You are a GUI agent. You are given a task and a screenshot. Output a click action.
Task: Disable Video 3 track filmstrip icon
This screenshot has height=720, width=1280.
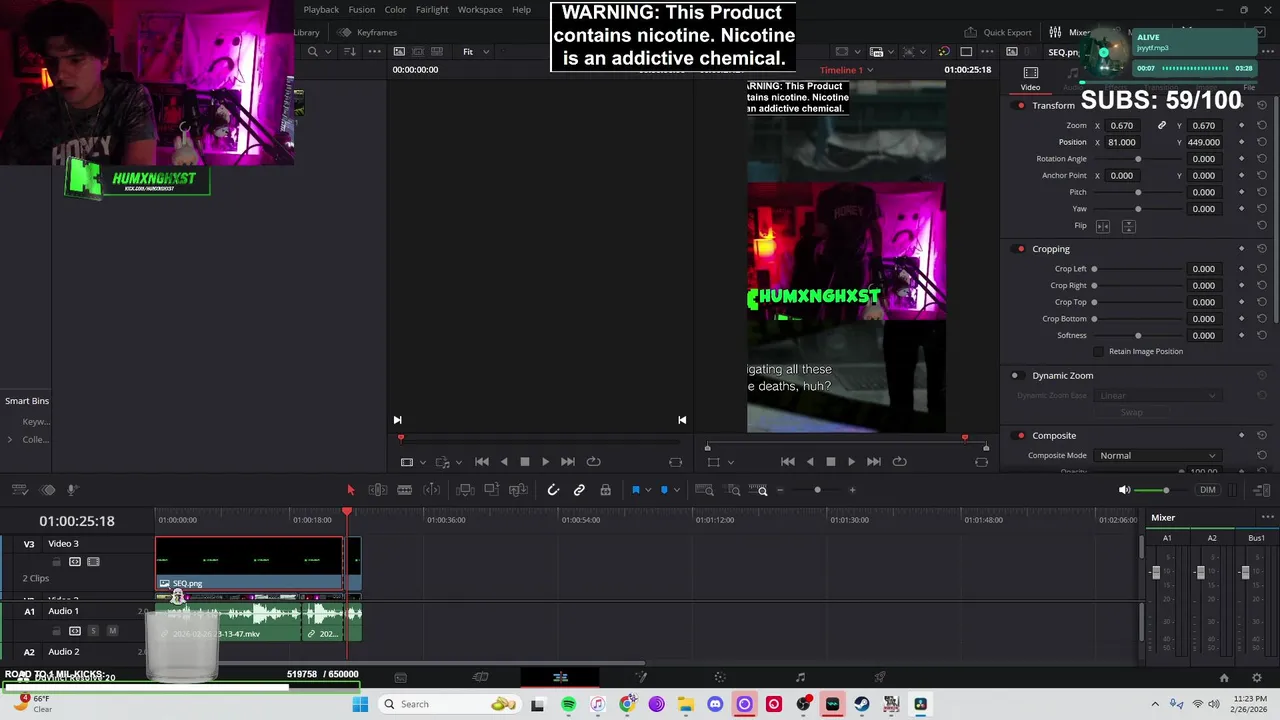tap(93, 562)
